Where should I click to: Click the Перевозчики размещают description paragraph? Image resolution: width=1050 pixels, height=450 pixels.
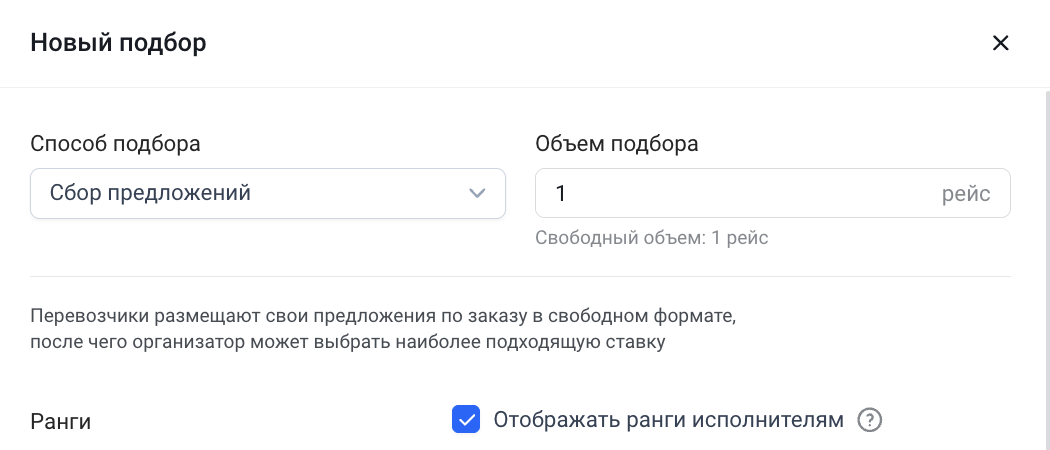(383, 329)
